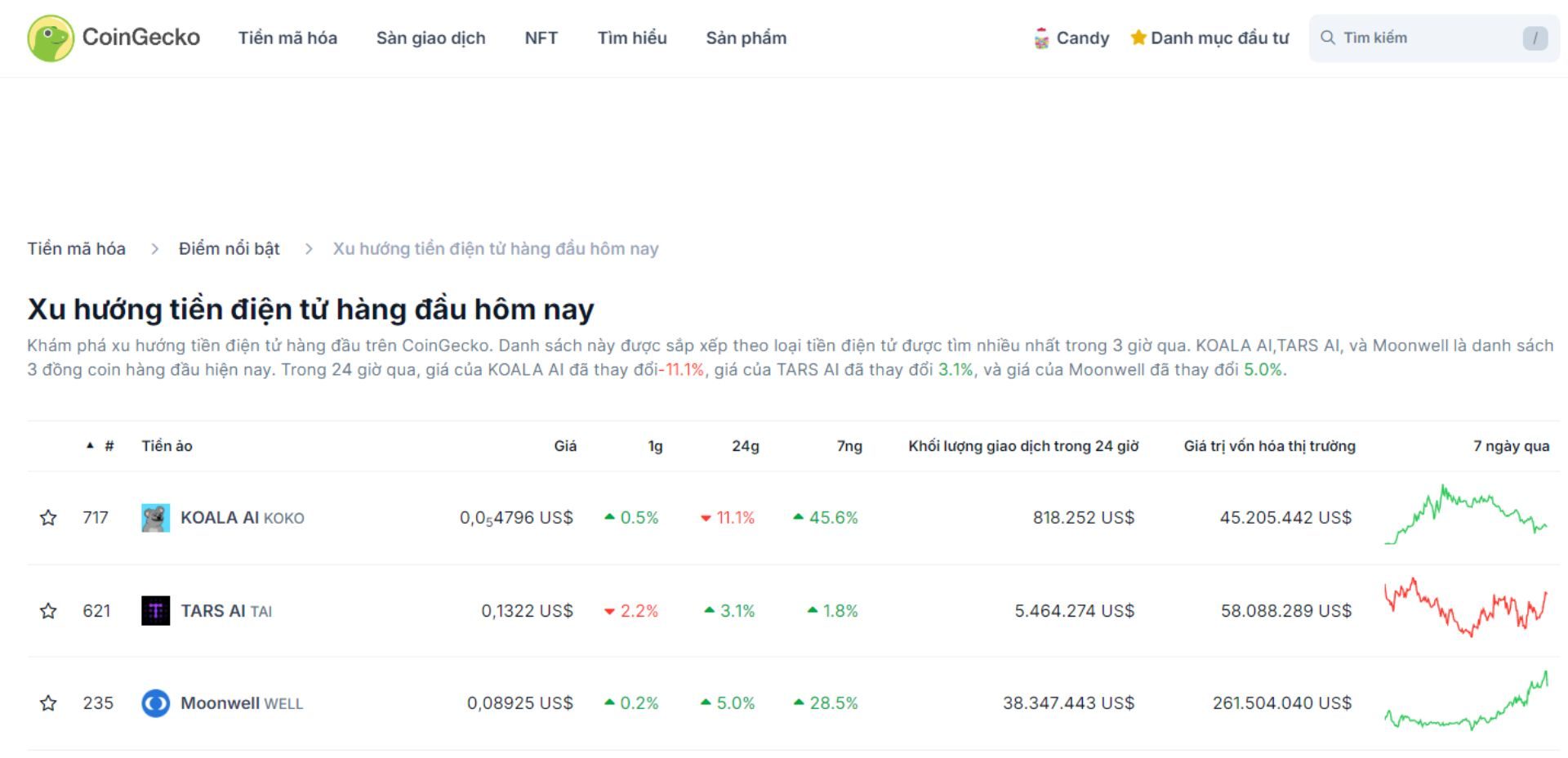Image resolution: width=1568 pixels, height=758 pixels.
Task: Select Sàn giao dịch in the navigation
Action: coord(431,38)
